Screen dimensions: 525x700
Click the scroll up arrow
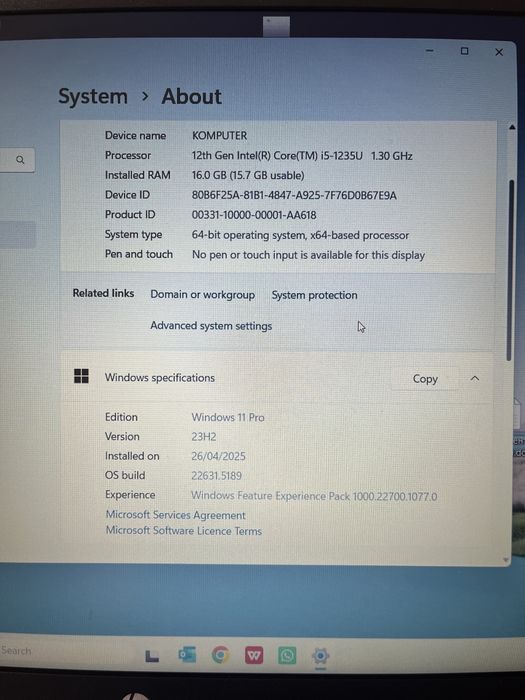[512, 127]
